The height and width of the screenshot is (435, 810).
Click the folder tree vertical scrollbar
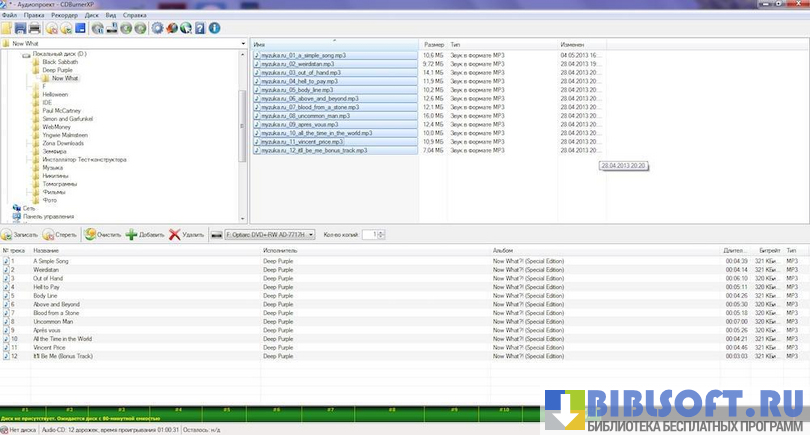coord(242,130)
